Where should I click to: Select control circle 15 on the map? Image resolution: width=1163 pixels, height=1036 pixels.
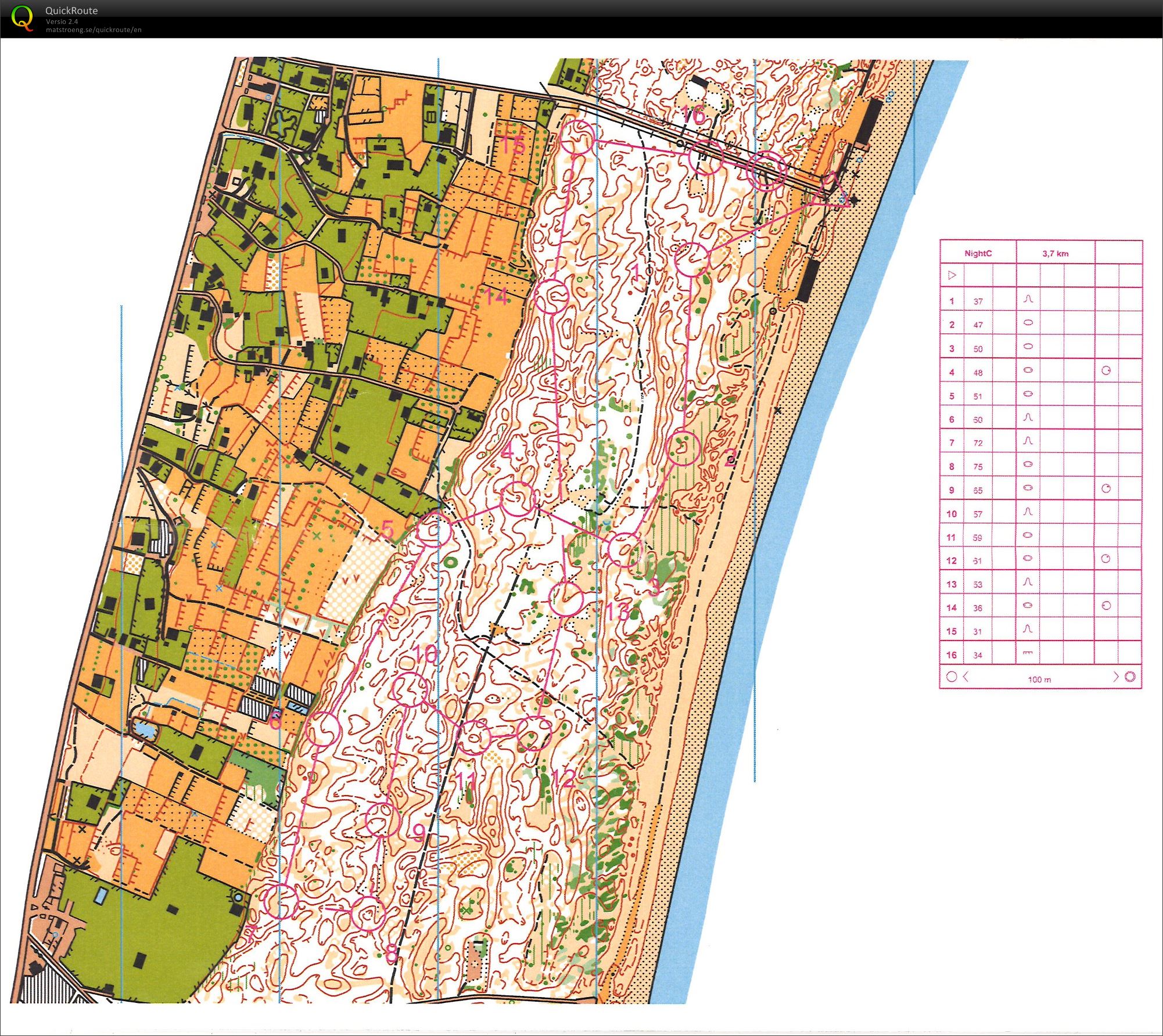pyautogui.click(x=577, y=137)
